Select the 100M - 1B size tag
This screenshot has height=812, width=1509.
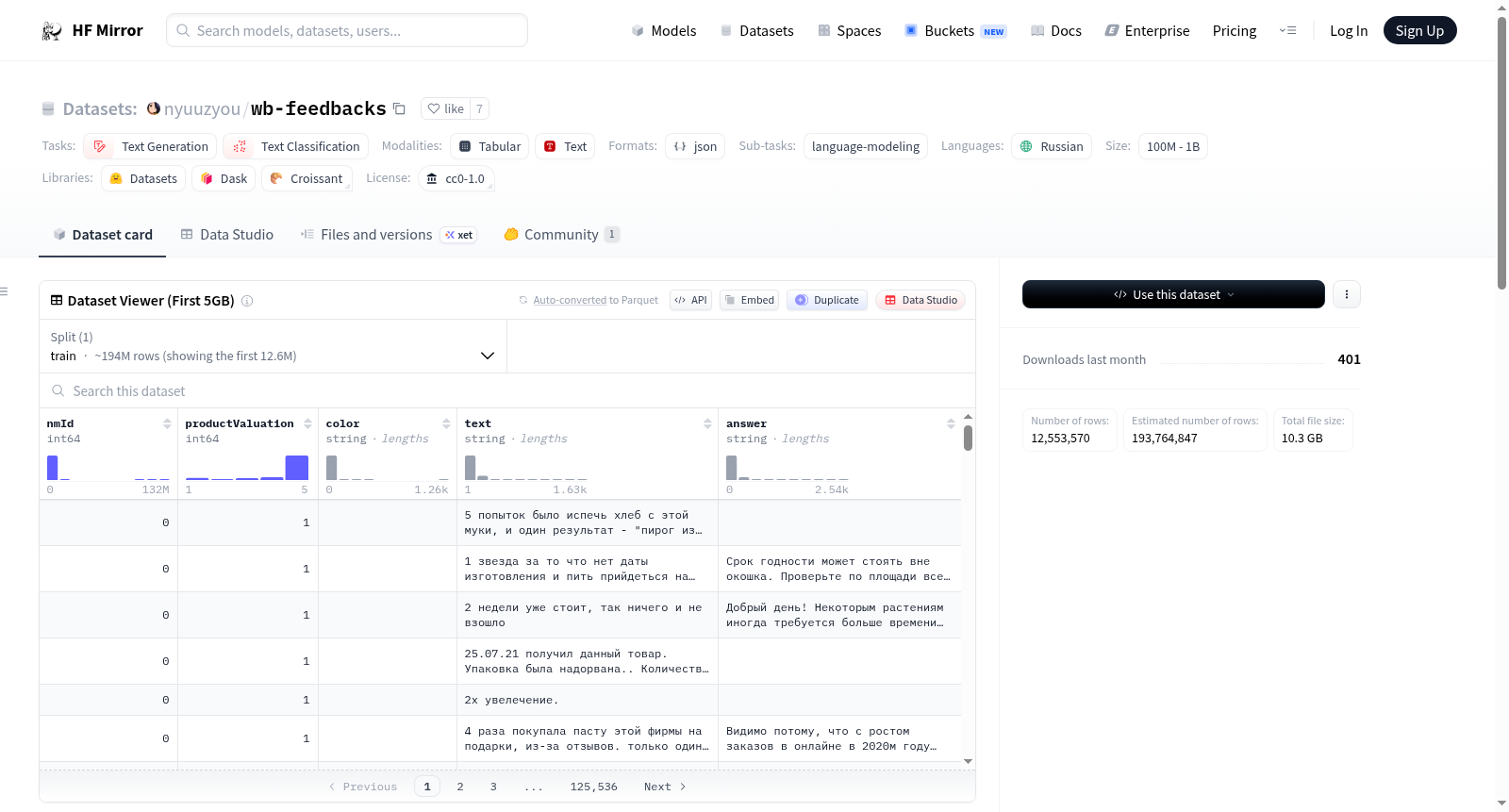[x=1173, y=146]
